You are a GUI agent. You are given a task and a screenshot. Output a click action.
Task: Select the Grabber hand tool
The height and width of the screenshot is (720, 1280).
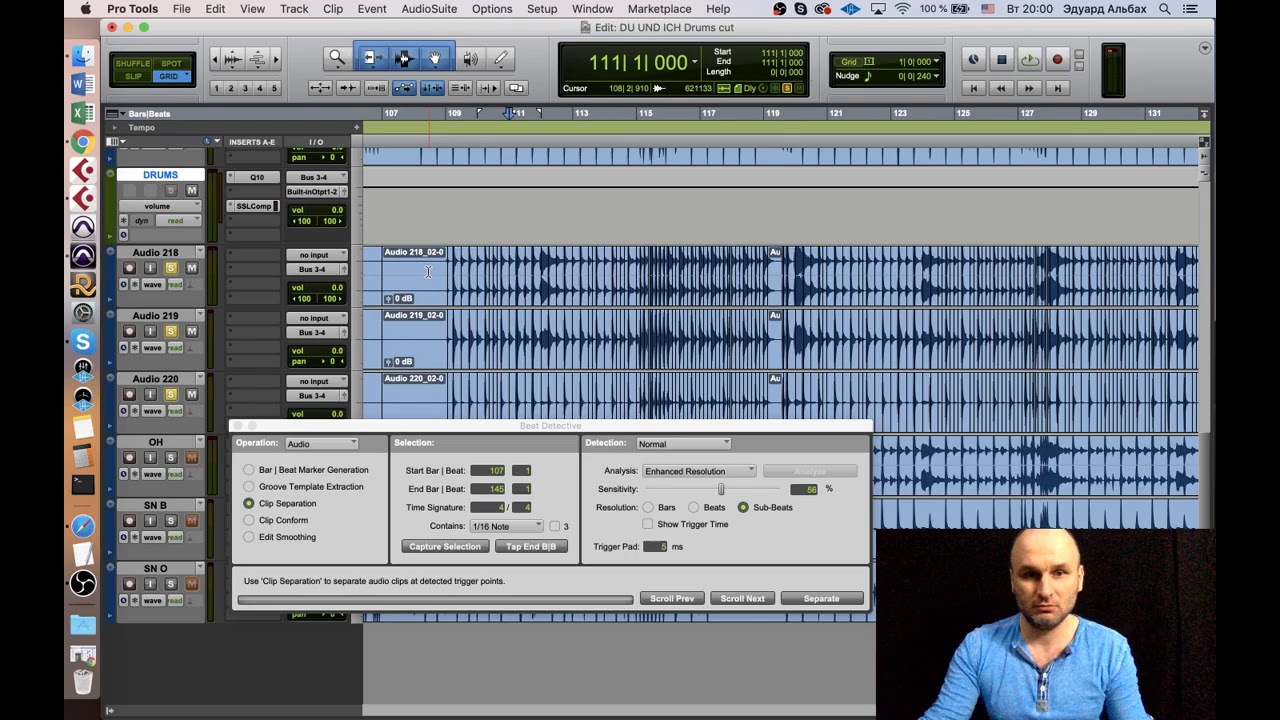click(x=435, y=59)
